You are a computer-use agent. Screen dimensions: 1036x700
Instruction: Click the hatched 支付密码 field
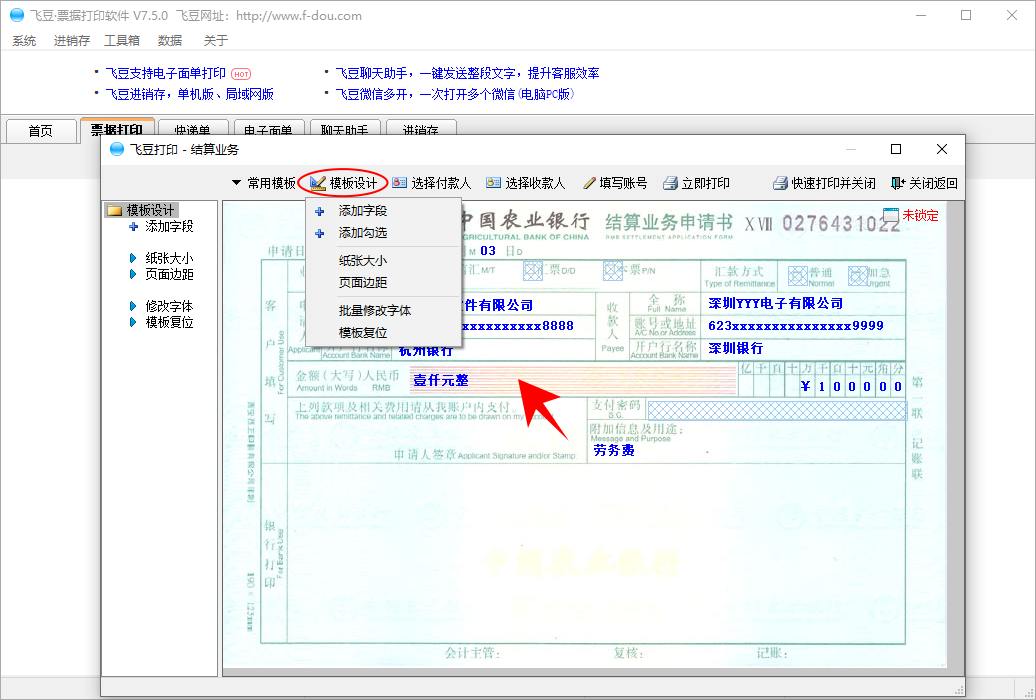777,410
